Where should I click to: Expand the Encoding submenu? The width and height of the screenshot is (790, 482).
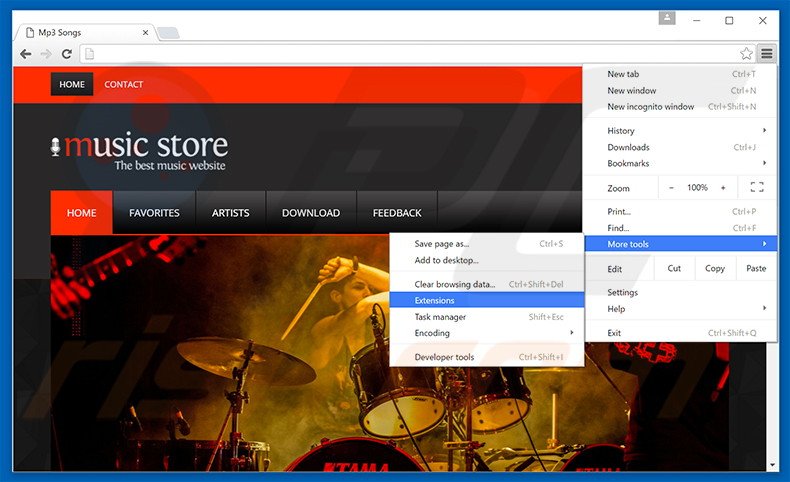(487, 333)
